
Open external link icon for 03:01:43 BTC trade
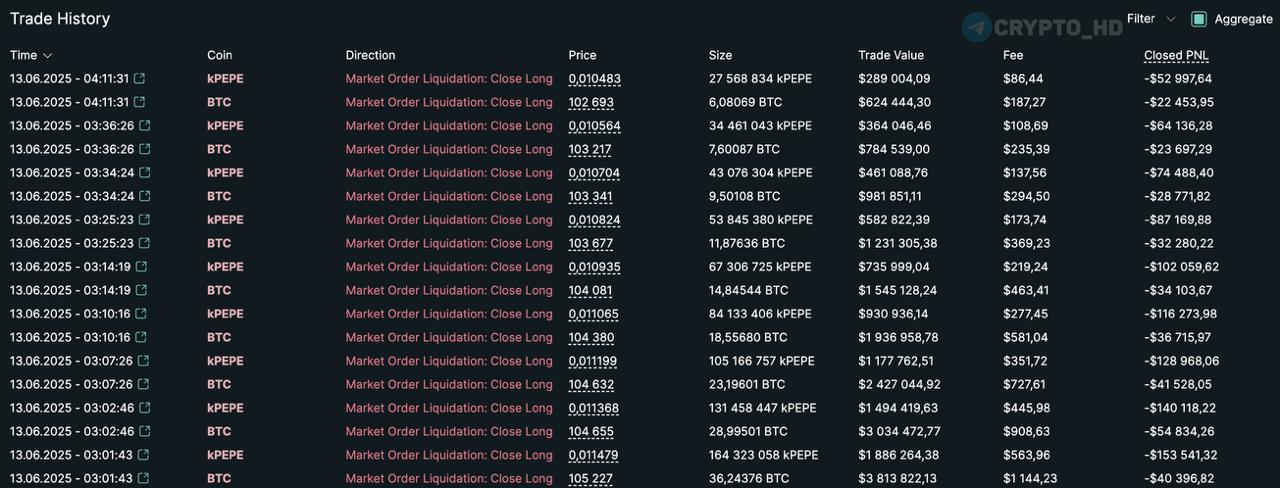point(141,478)
